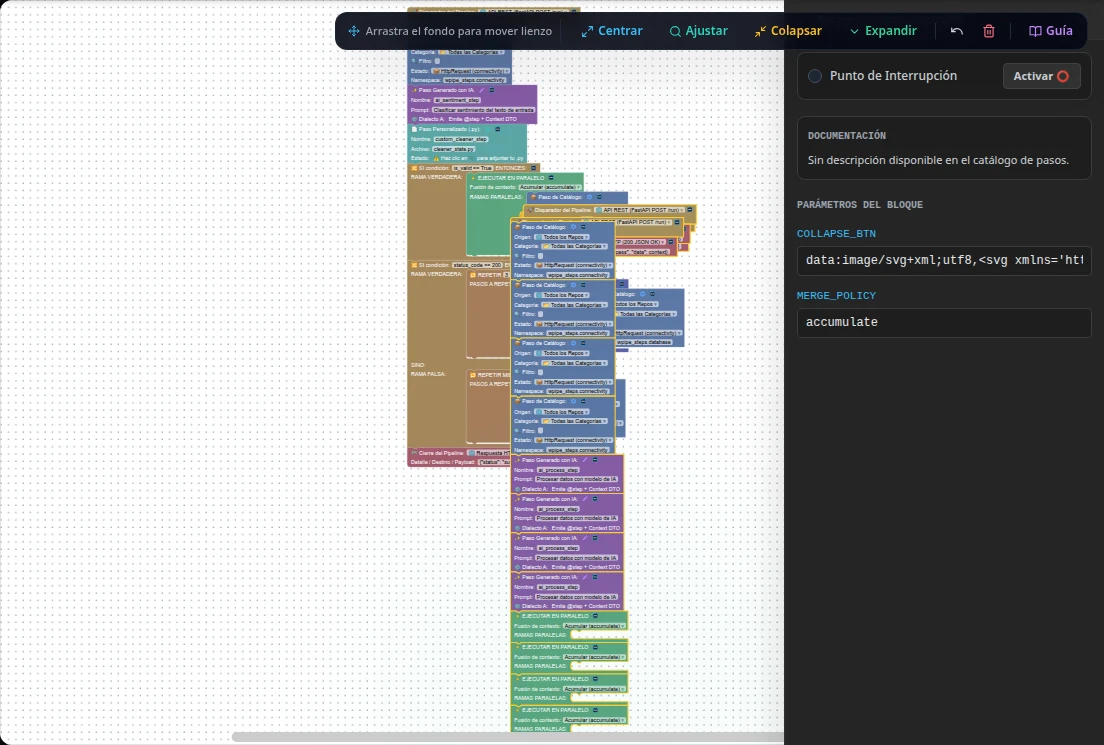The height and width of the screenshot is (745, 1104).
Task: Click the undo arrow icon in the toolbar
Action: (x=956, y=31)
